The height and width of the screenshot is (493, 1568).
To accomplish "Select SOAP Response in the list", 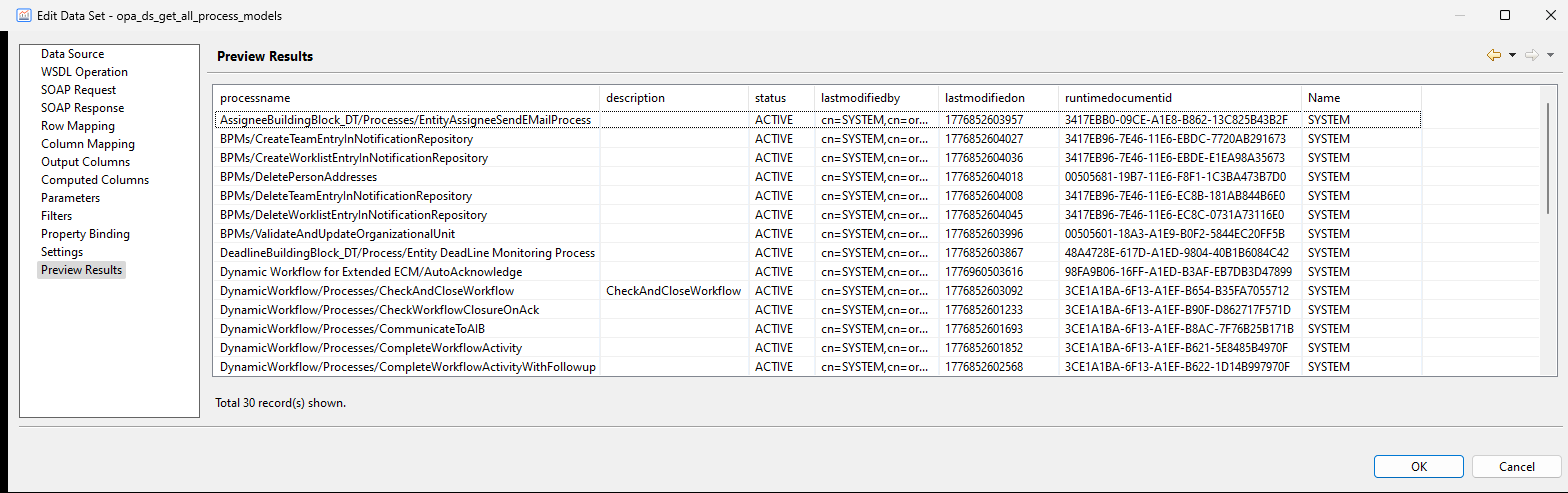I will point(82,108).
